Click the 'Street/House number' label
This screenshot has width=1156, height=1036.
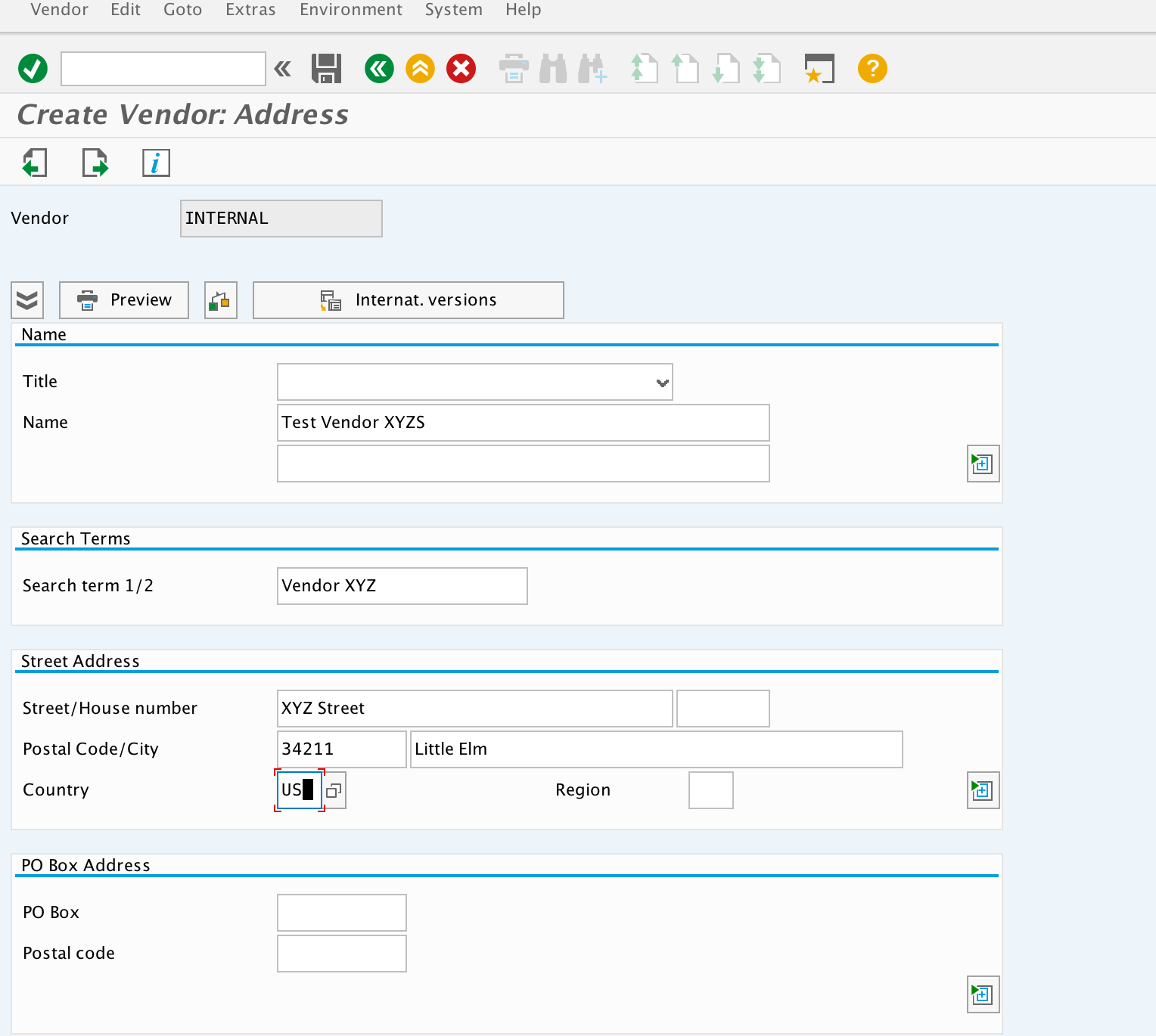click(x=110, y=709)
